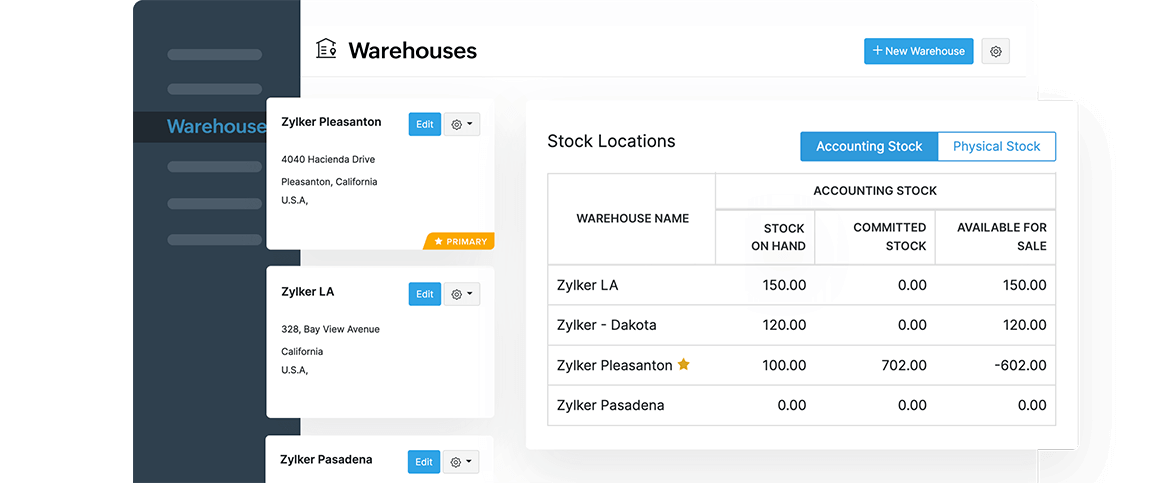Click Zylker Pleasanton card title
This screenshot has height=483, width=1170.
(x=331, y=122)
